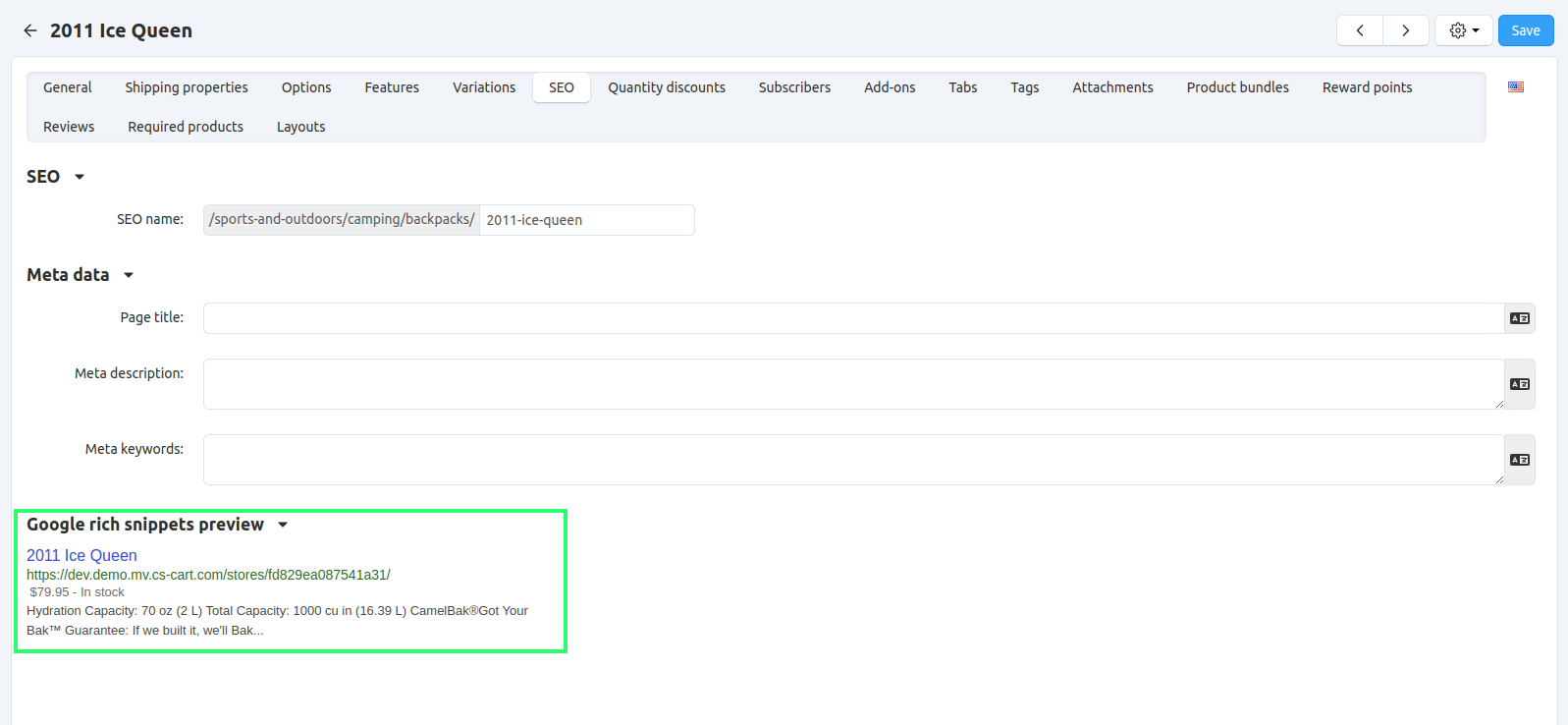This screenshot has width=1568, height=725.
Task: Open the Tabs tab
Action: click(963, 87)
